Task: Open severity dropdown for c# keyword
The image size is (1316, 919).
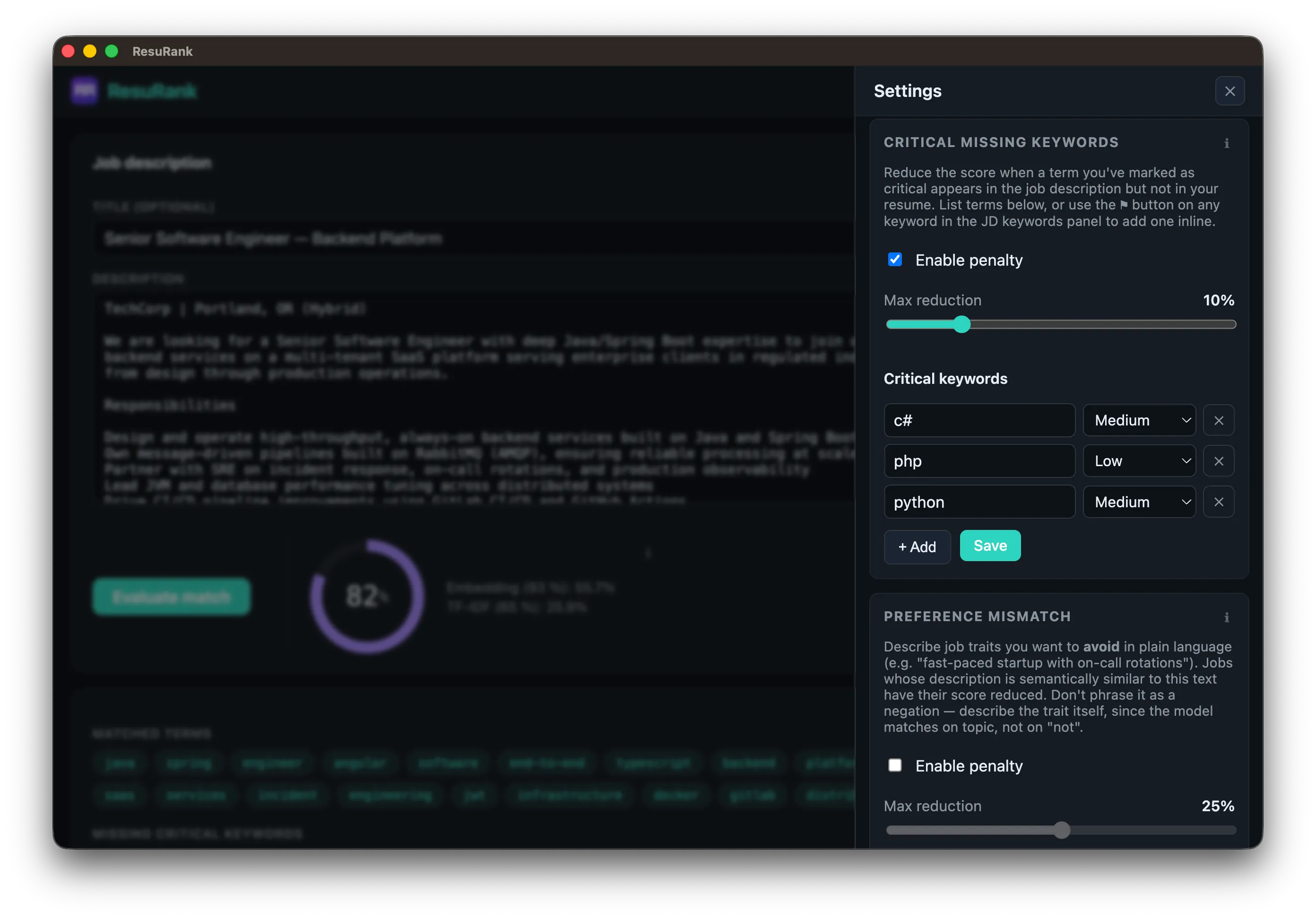Action: (1139, 420)
